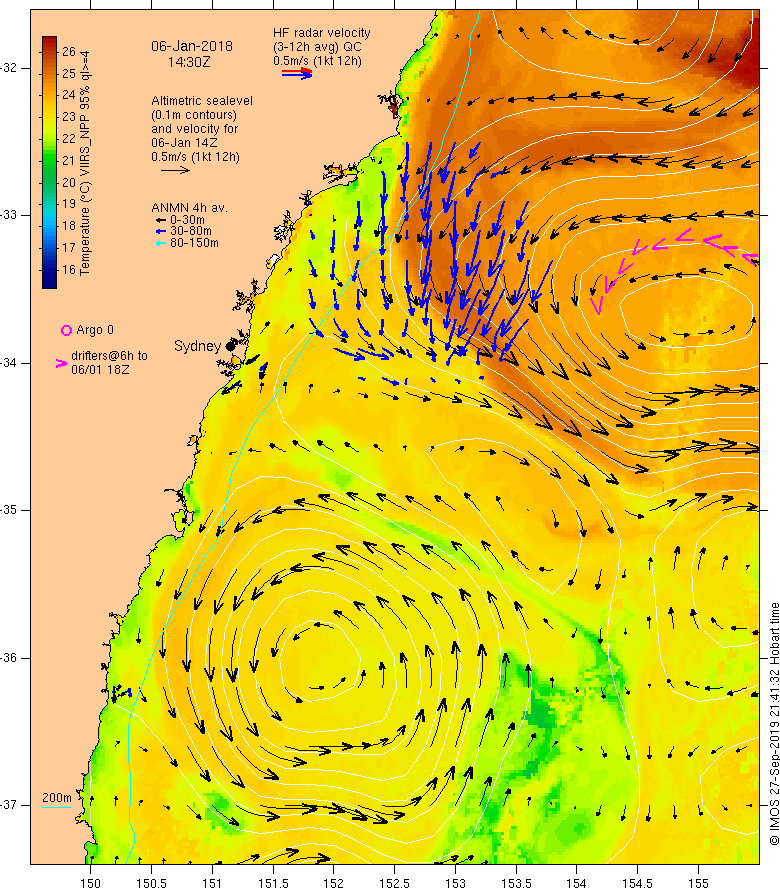Click the red and blue HF radar arrows
The image size is (780, 890).
tap(297, 73)
